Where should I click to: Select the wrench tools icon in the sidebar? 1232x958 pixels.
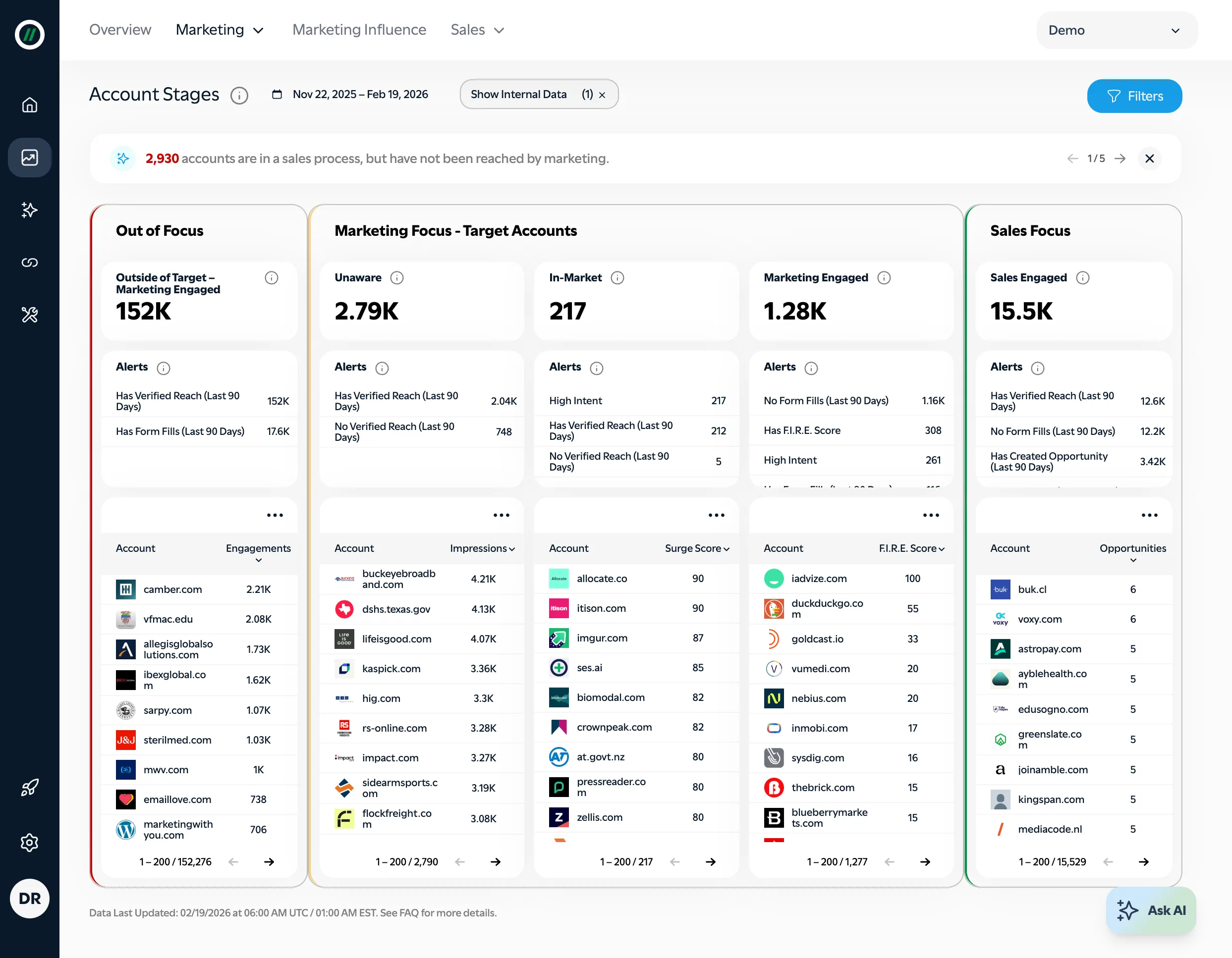(29, 315)
